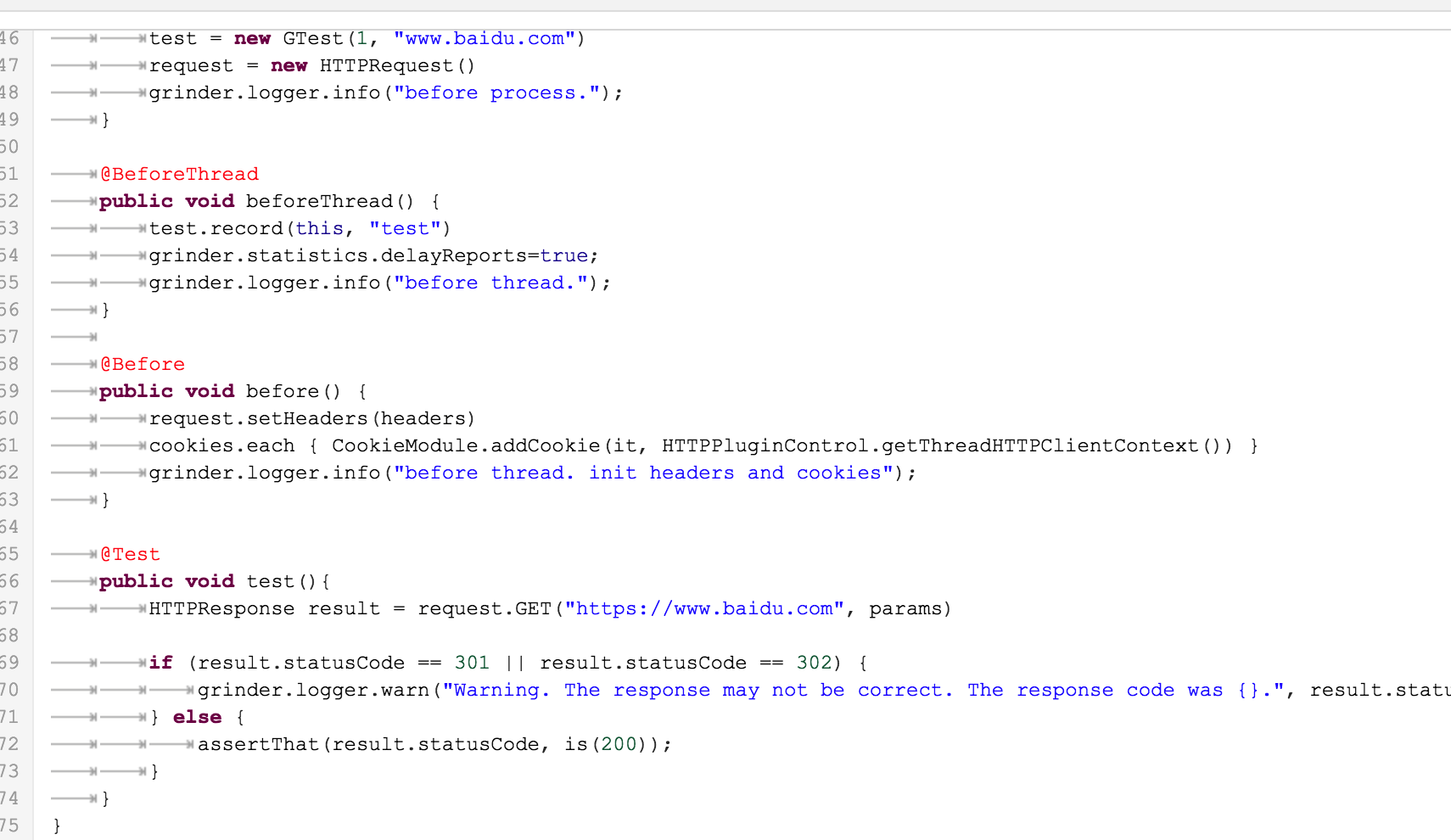Click CookieModule.addCookie in the cookies.each line

[x=466, y=445]
